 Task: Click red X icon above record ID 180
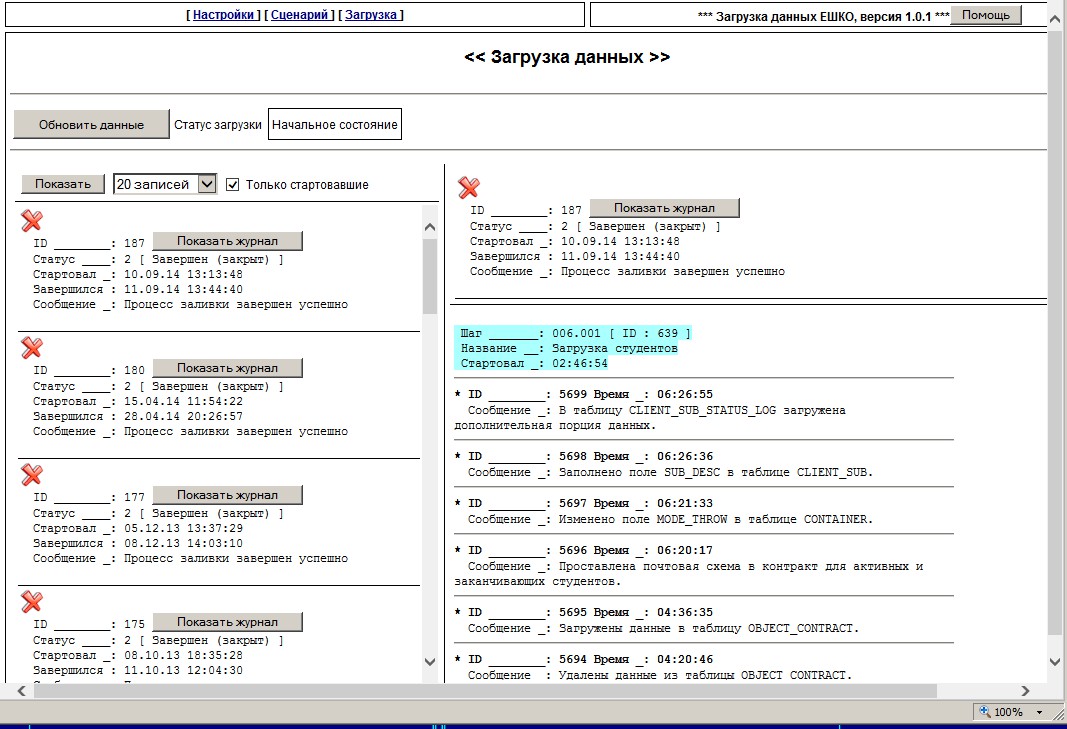(31, 347)
